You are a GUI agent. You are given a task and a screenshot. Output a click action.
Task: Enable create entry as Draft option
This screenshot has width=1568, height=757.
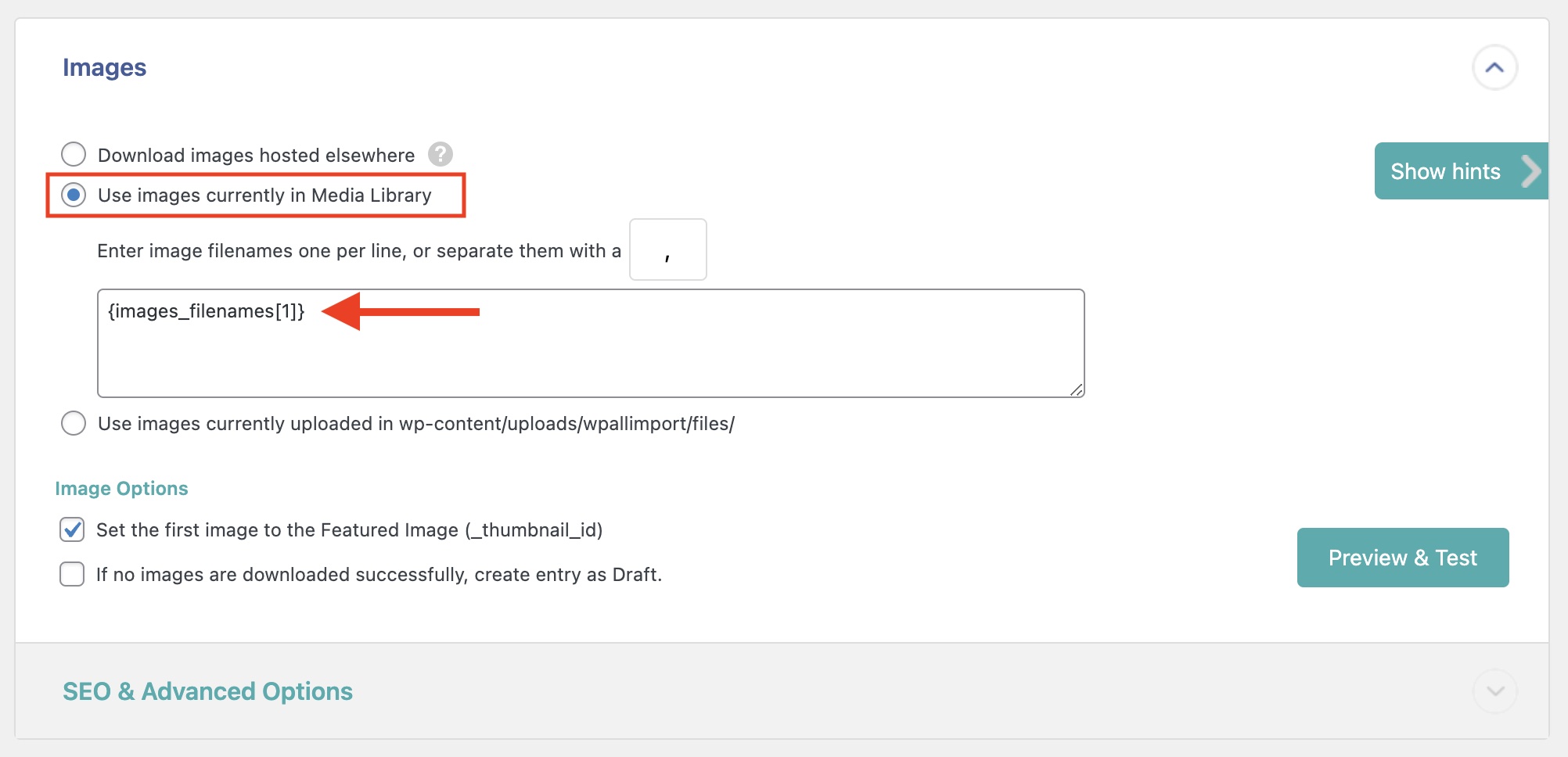(72, 574)
